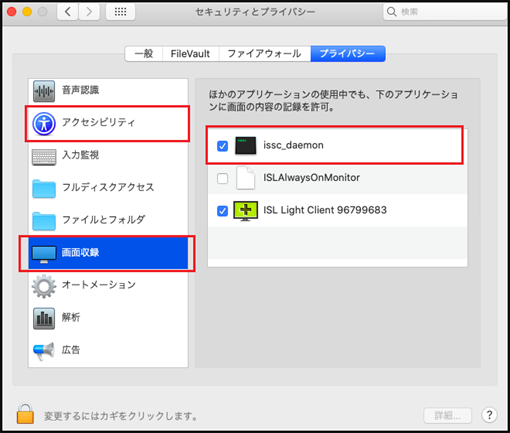Select the 広告 megaphone icon

(x=44, y=351)
